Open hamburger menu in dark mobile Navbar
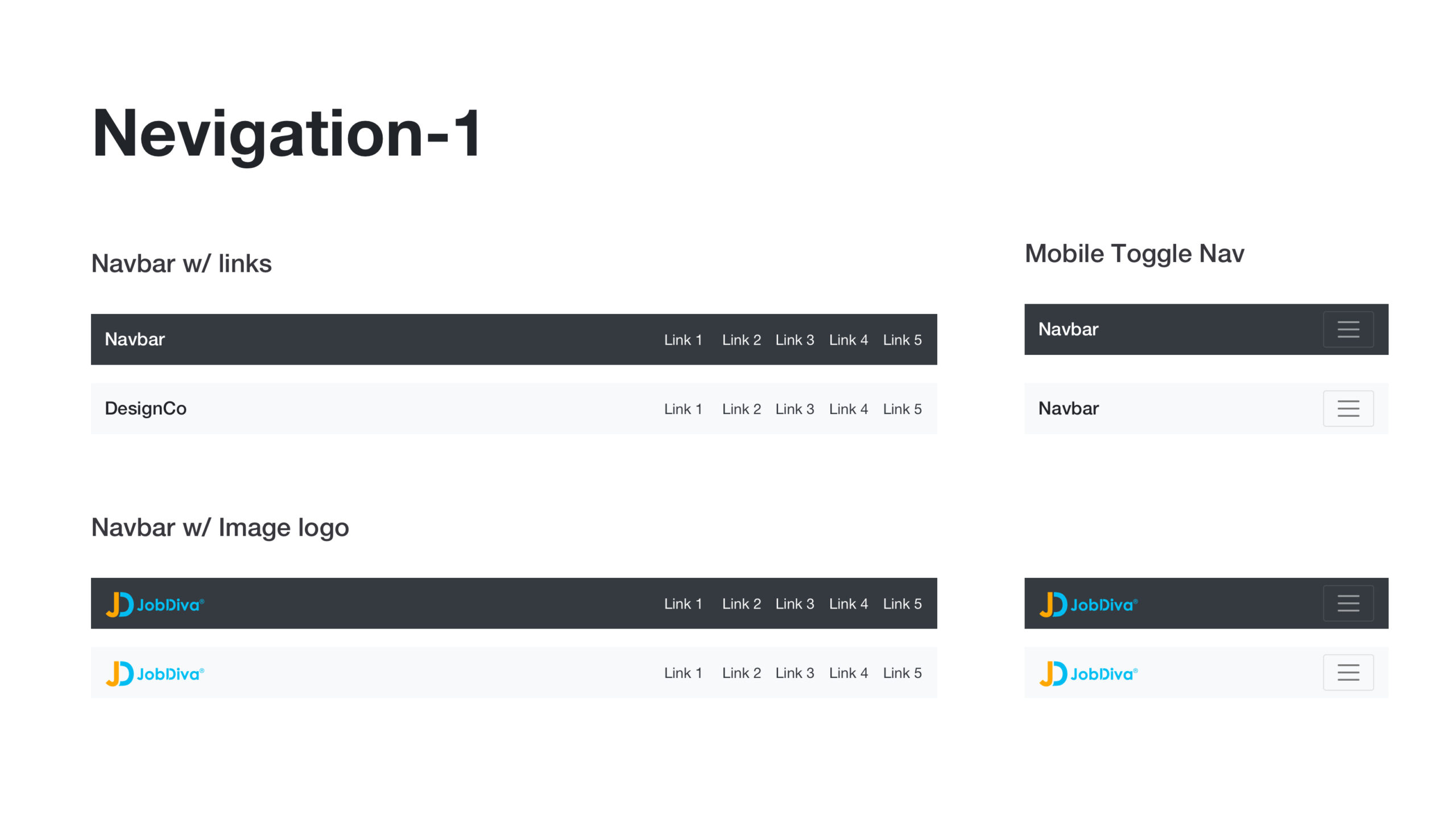 point(1348,329)
